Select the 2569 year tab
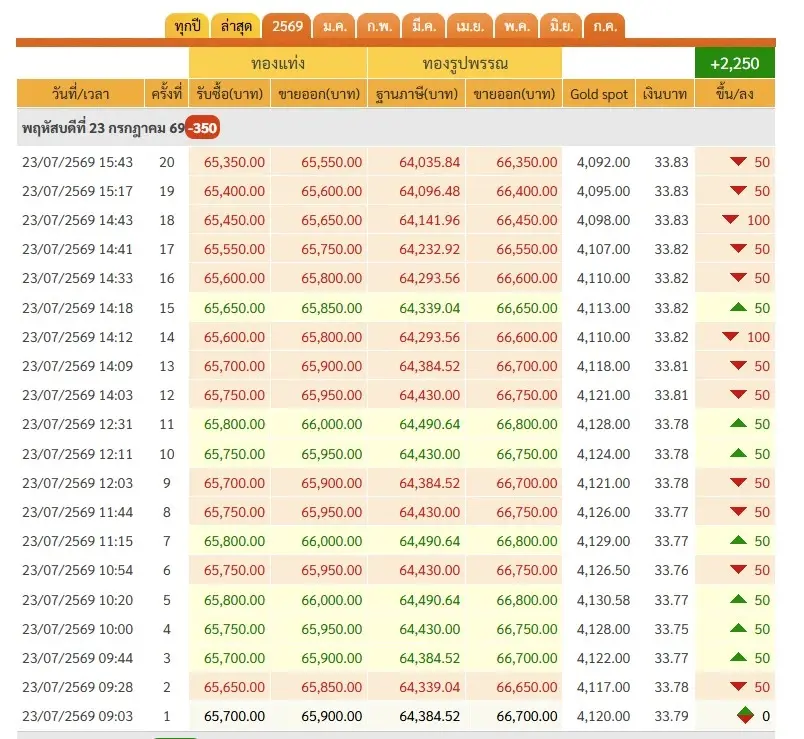This screenshot has height=739, width=804. coord(287,26)
